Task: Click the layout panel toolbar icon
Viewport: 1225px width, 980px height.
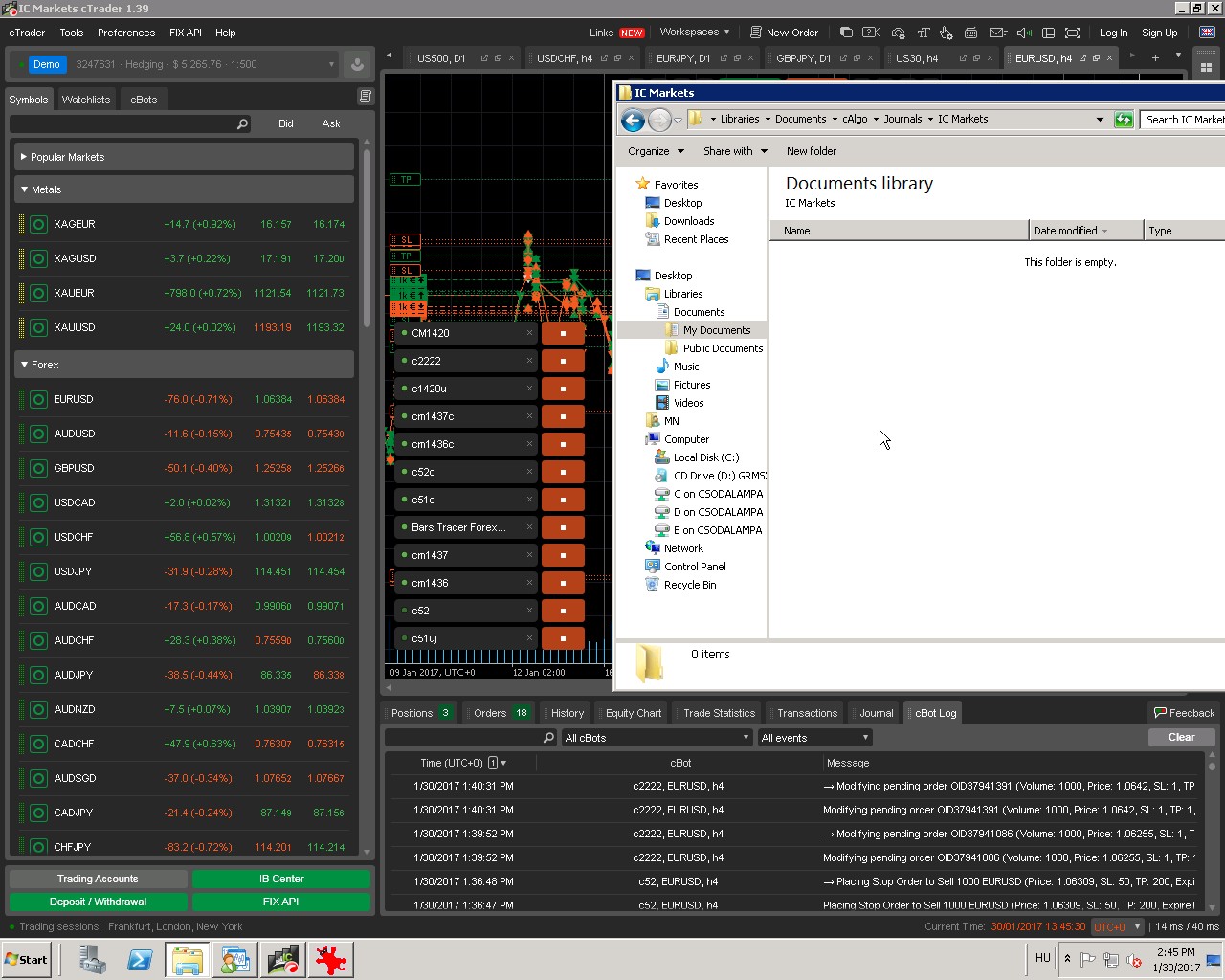Action: [x=1048, y=33]
